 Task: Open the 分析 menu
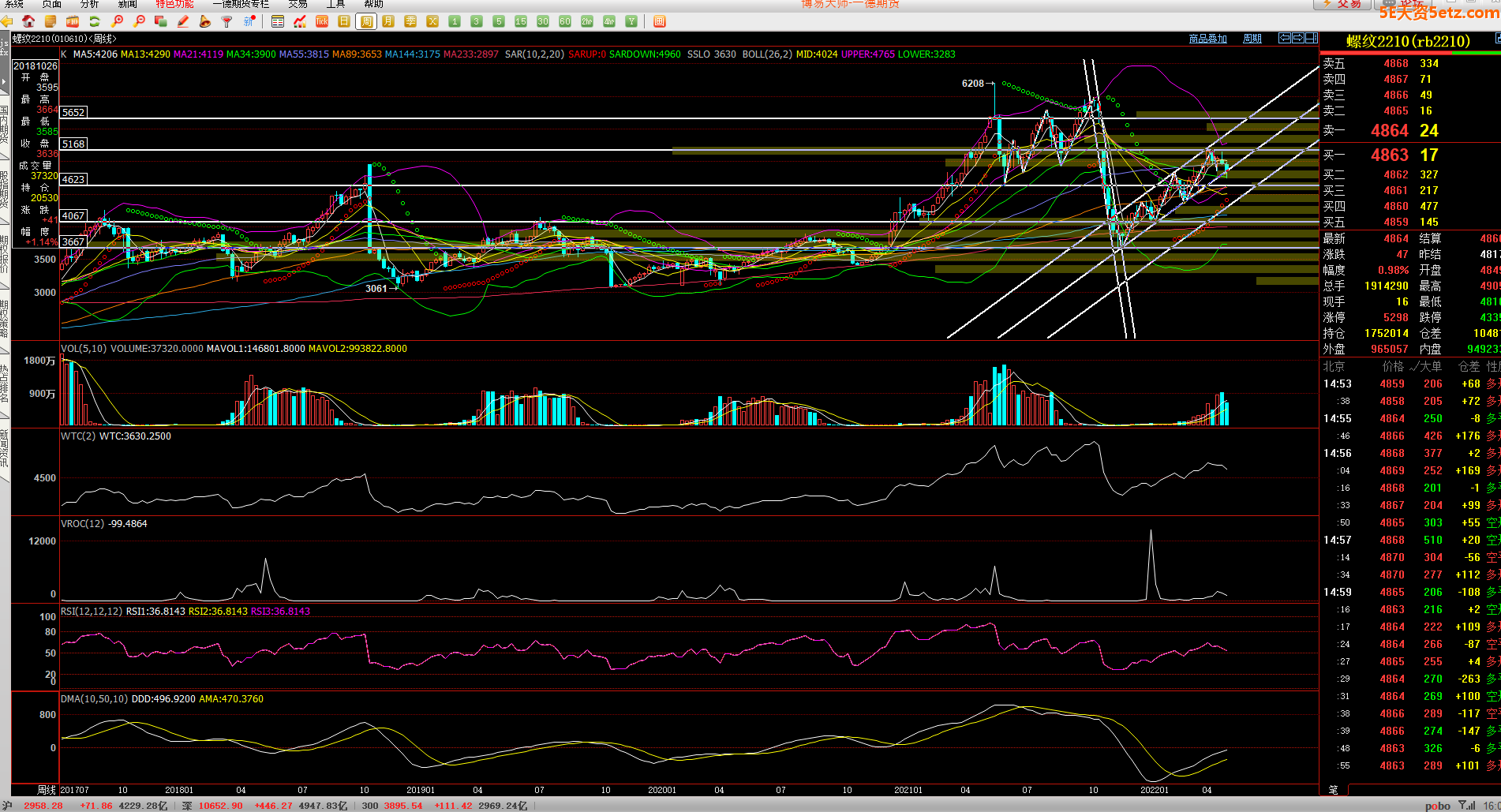[x=90, y=4]
